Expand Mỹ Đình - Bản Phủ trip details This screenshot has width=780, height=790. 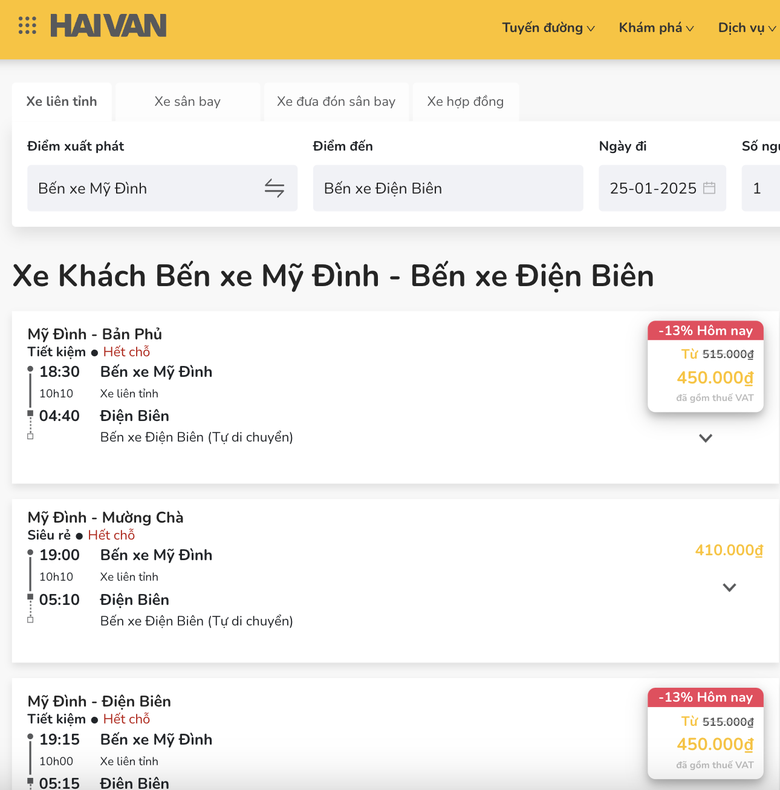pyautogui.click(x=705, y=438)
